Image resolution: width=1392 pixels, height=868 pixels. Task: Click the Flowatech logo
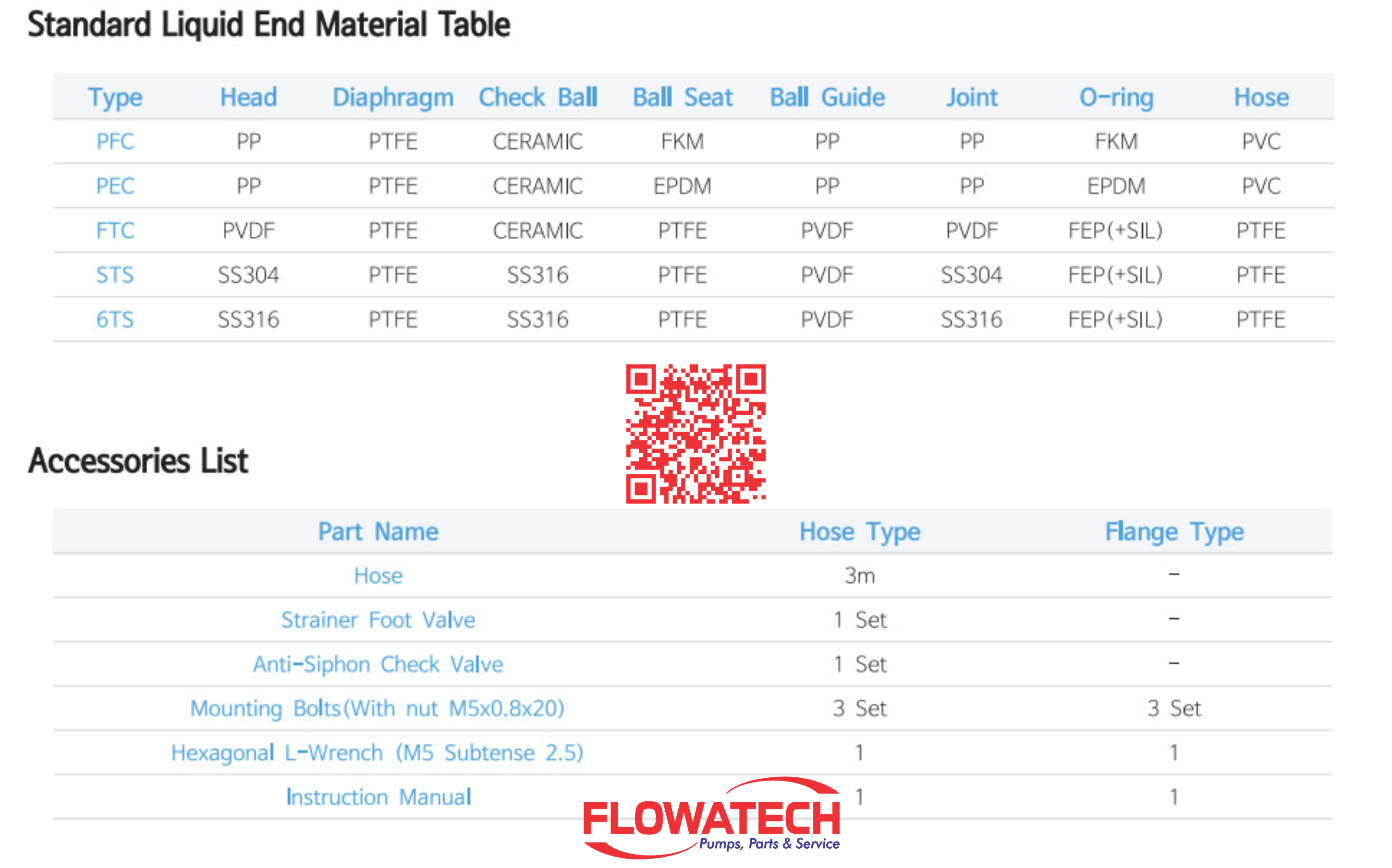pos(711,818)
